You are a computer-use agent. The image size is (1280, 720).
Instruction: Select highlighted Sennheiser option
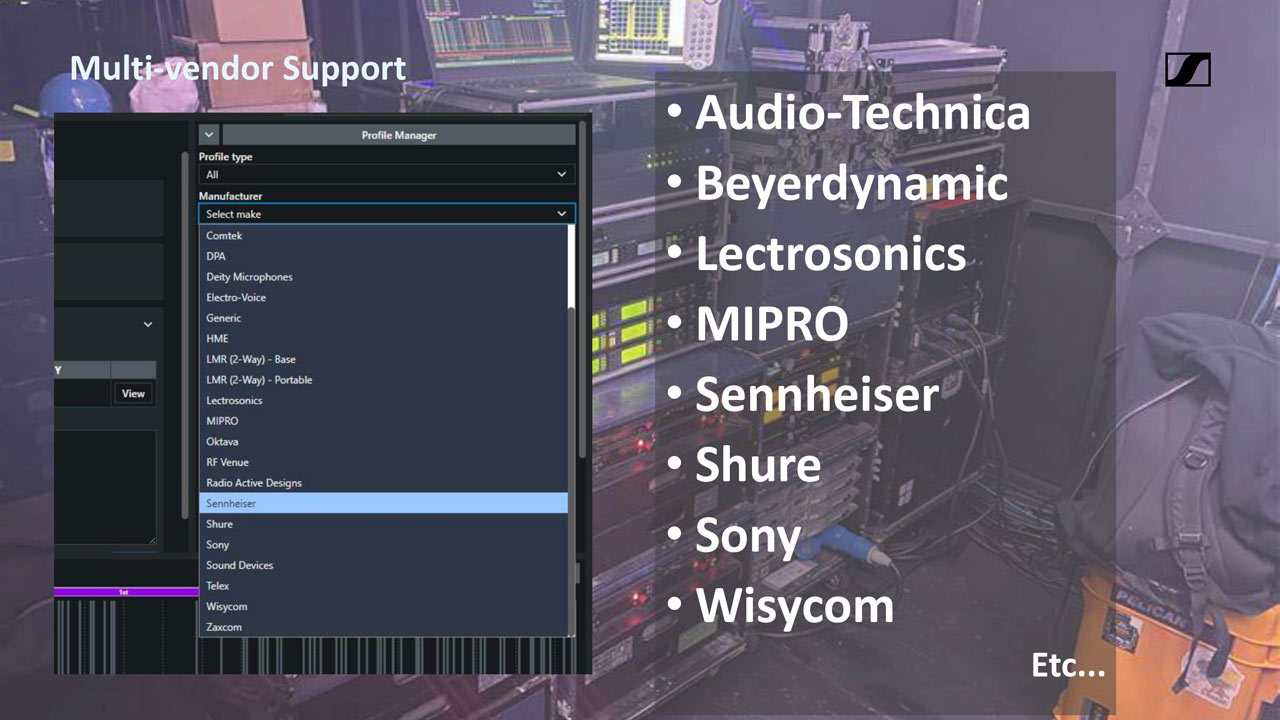pyautogui.click(x=383, y=503)
